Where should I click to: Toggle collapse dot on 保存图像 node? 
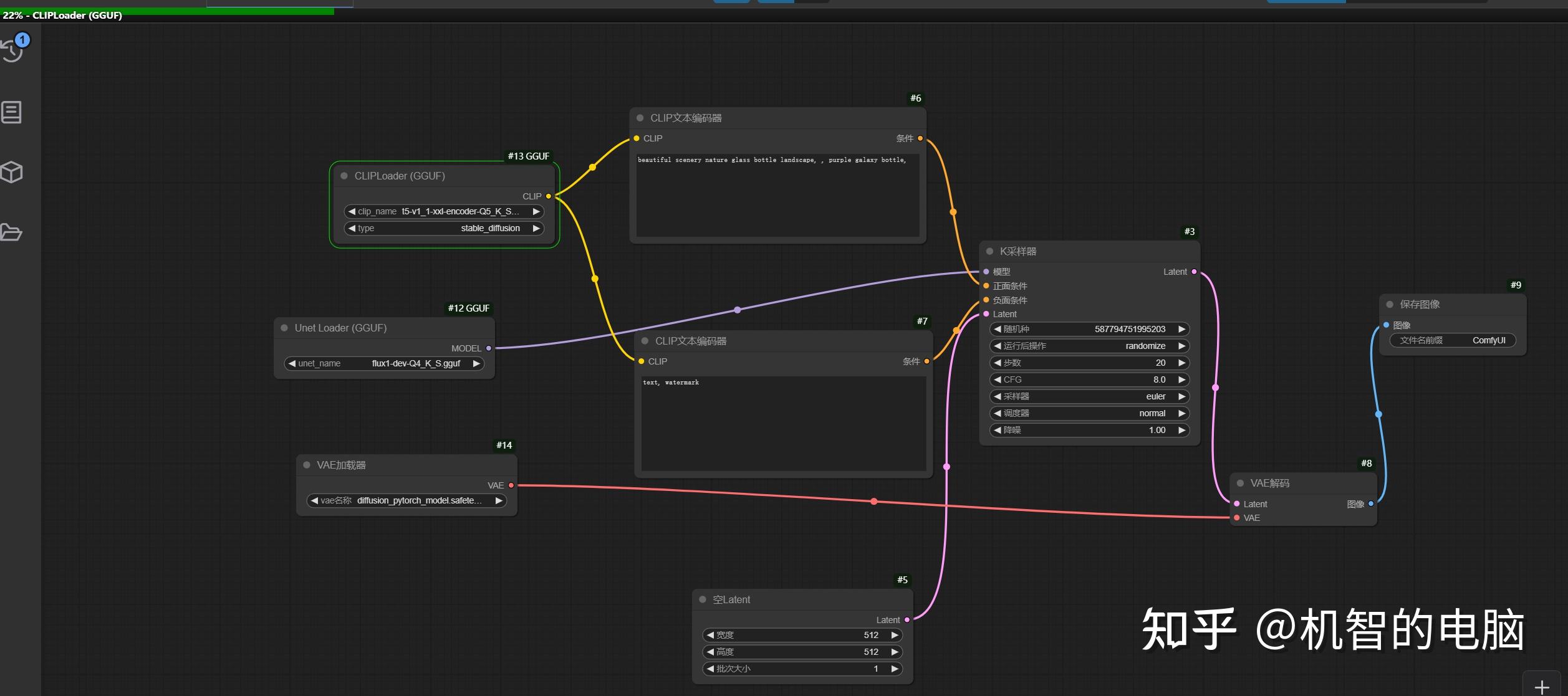click(x=1390, y=304)
